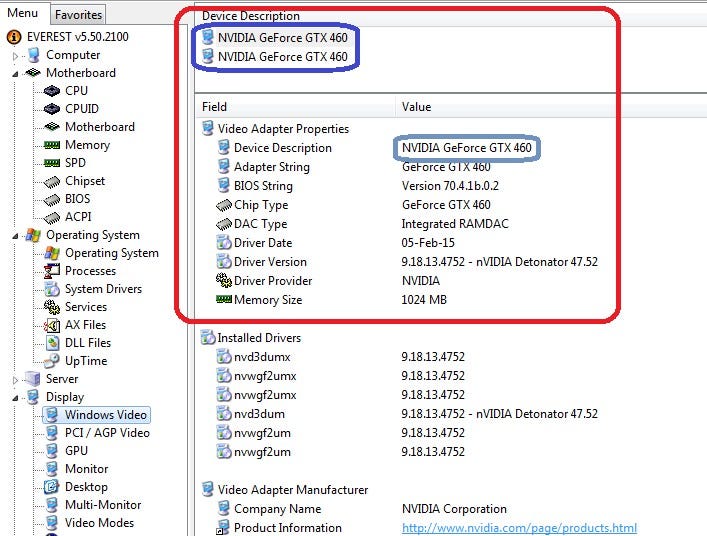Click the CPUID chip icon
This screenshot has width=707, height=536.
pos(52,109)
